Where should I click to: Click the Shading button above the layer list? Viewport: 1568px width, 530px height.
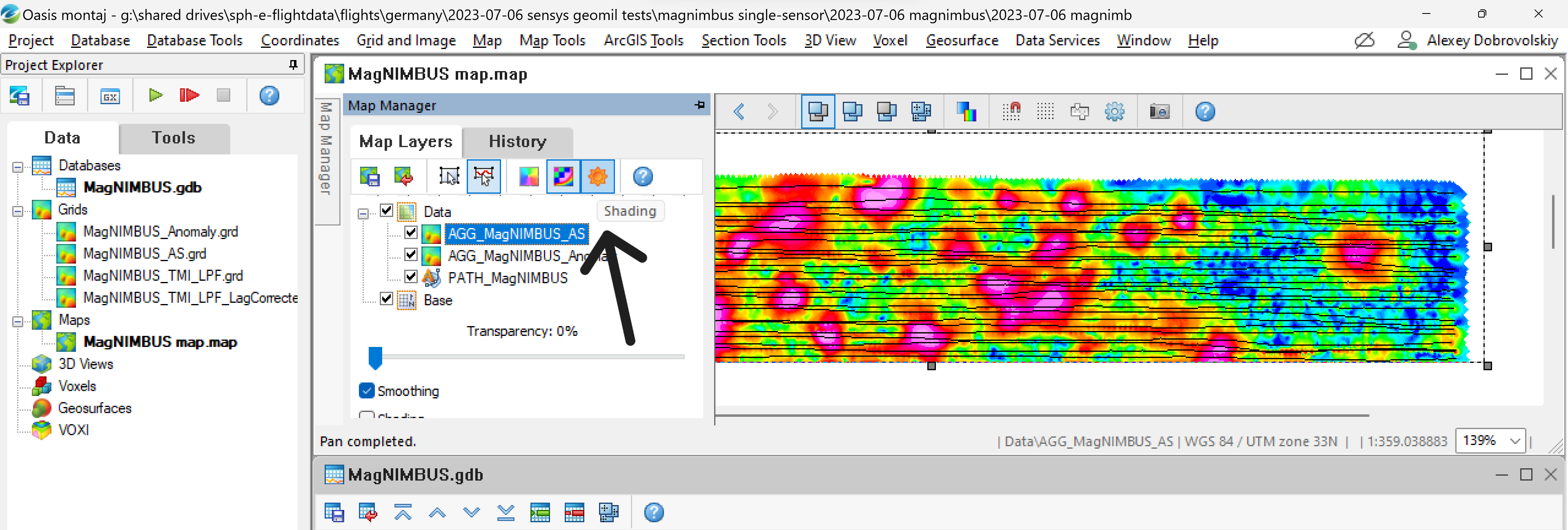point(630,211)
